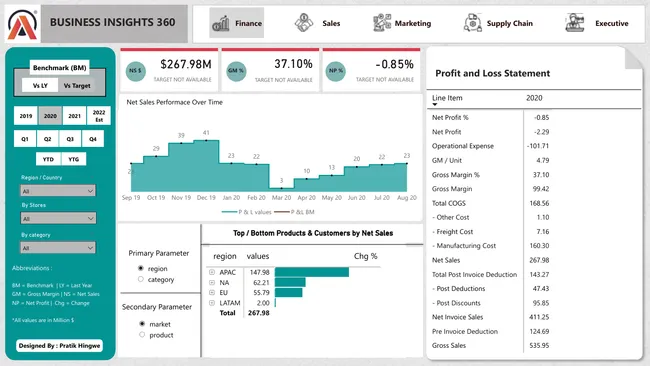Select region as primary parameter
The width and height of the screenshot is (650, 366).
[x=141, y=269]
